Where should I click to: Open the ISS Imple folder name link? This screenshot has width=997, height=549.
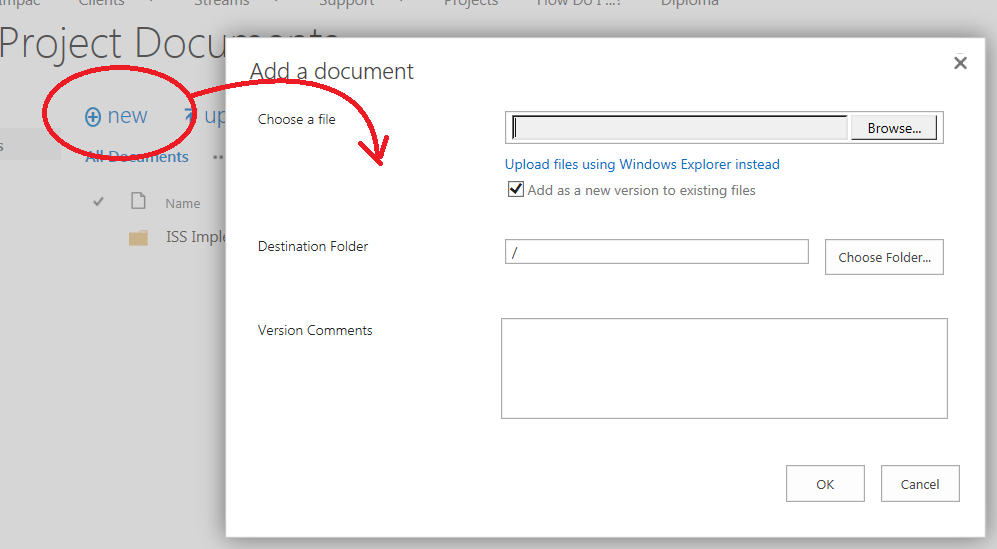pos(196,238)
